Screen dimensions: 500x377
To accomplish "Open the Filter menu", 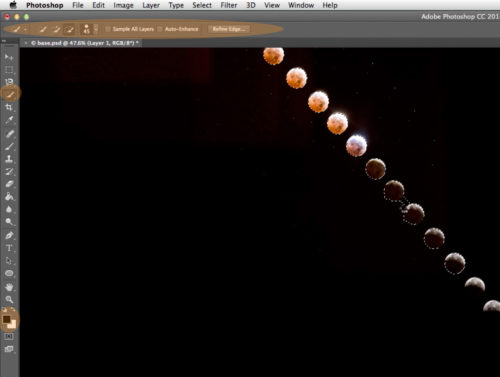I will pos(229,5).
